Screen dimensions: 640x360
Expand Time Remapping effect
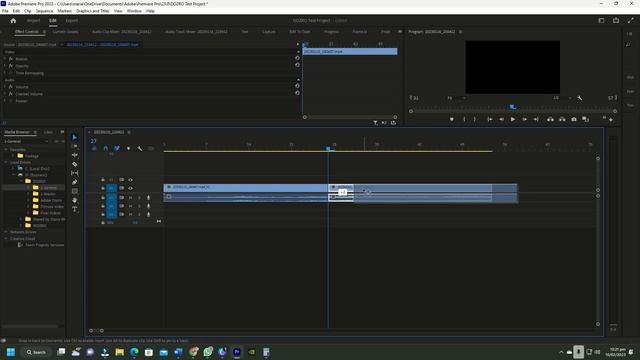pos(5,73)
